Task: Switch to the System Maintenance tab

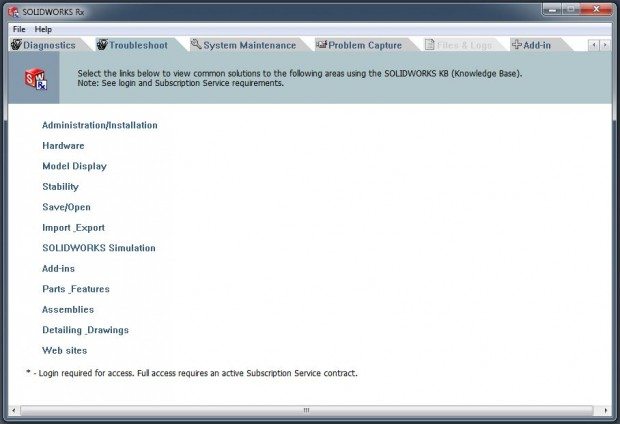Action: coord(249,45)
